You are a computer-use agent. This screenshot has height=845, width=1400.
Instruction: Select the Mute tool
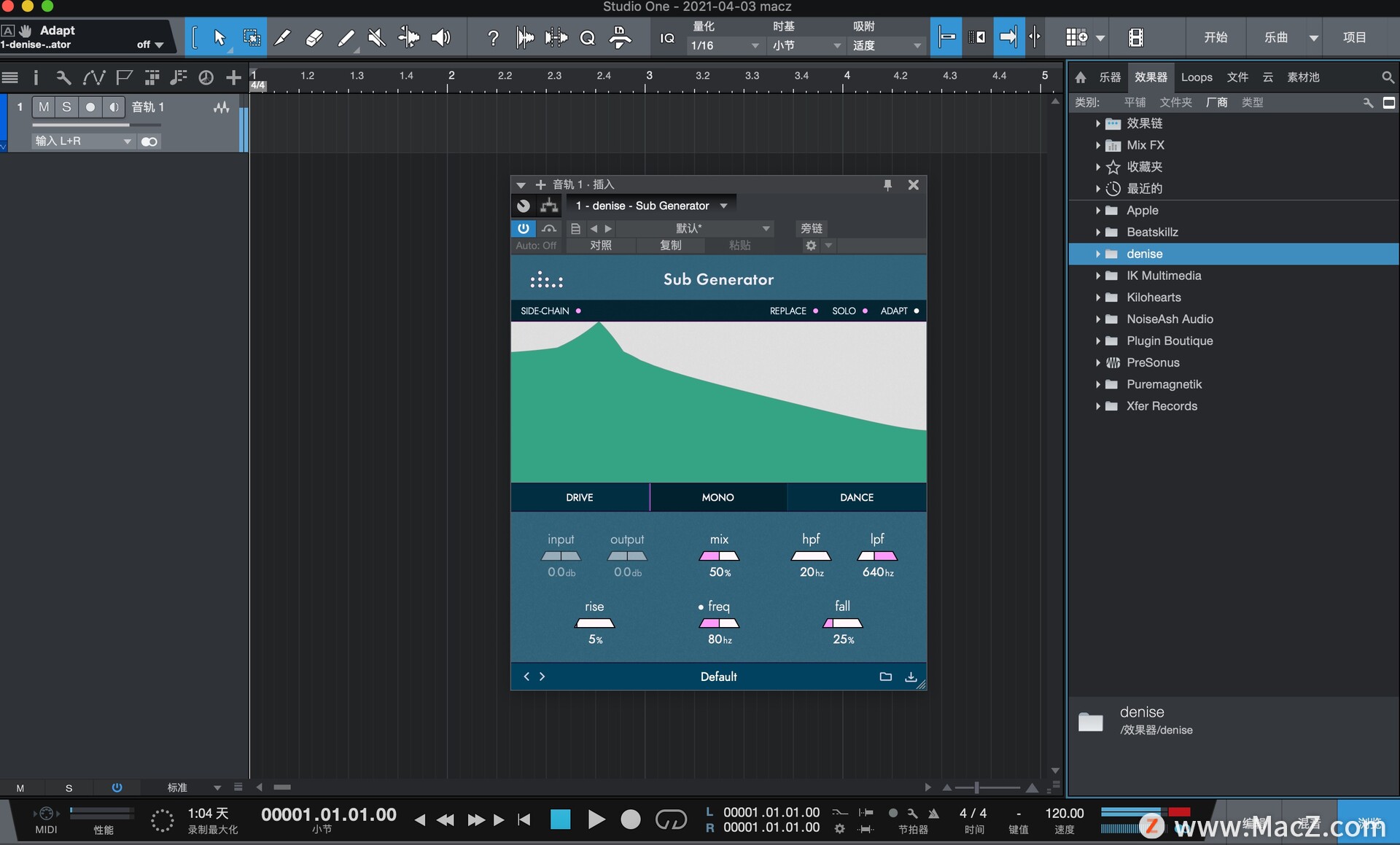pos(377,37)
